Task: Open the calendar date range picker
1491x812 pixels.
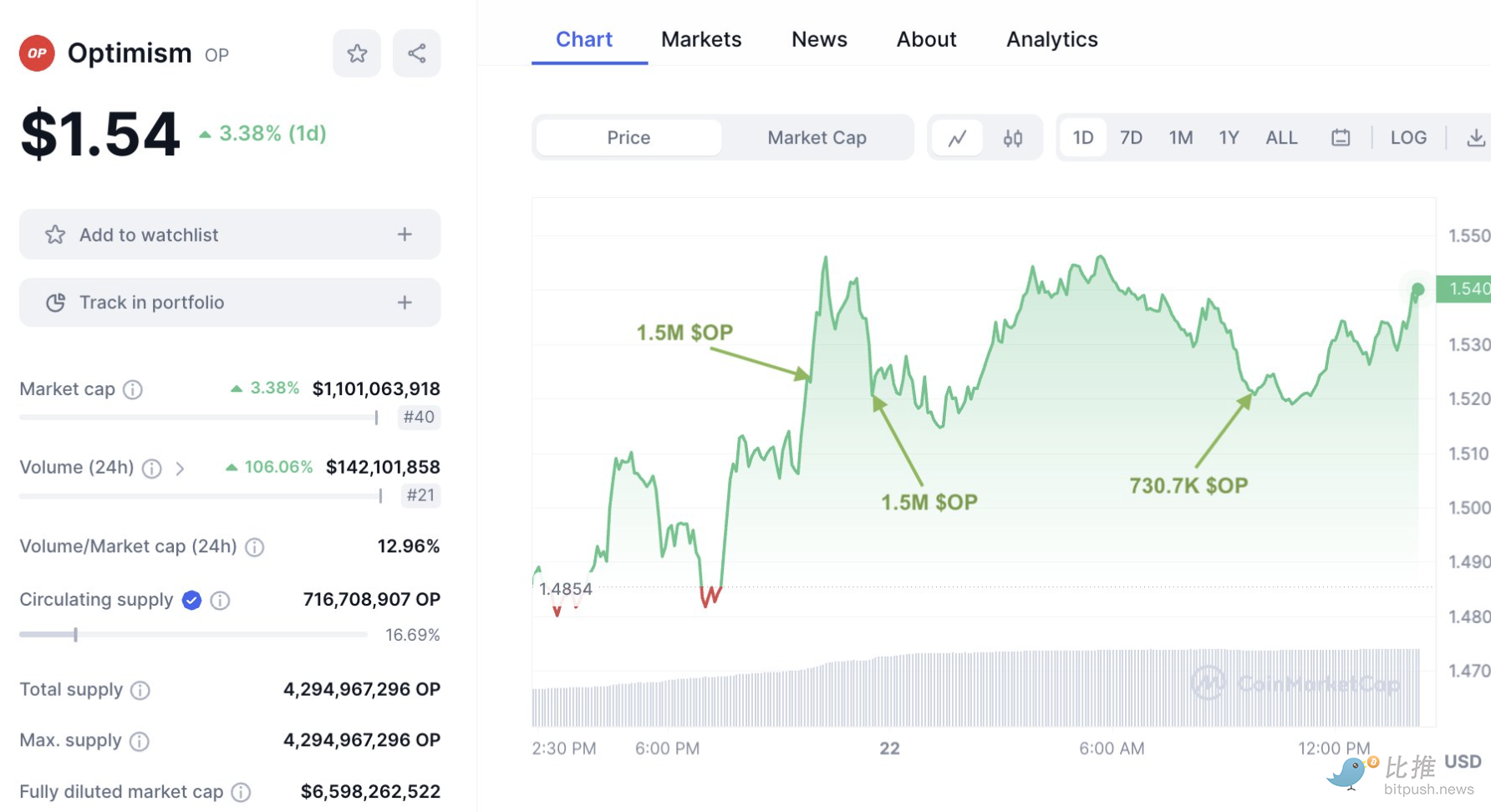Action: (x=1341, y=138)
